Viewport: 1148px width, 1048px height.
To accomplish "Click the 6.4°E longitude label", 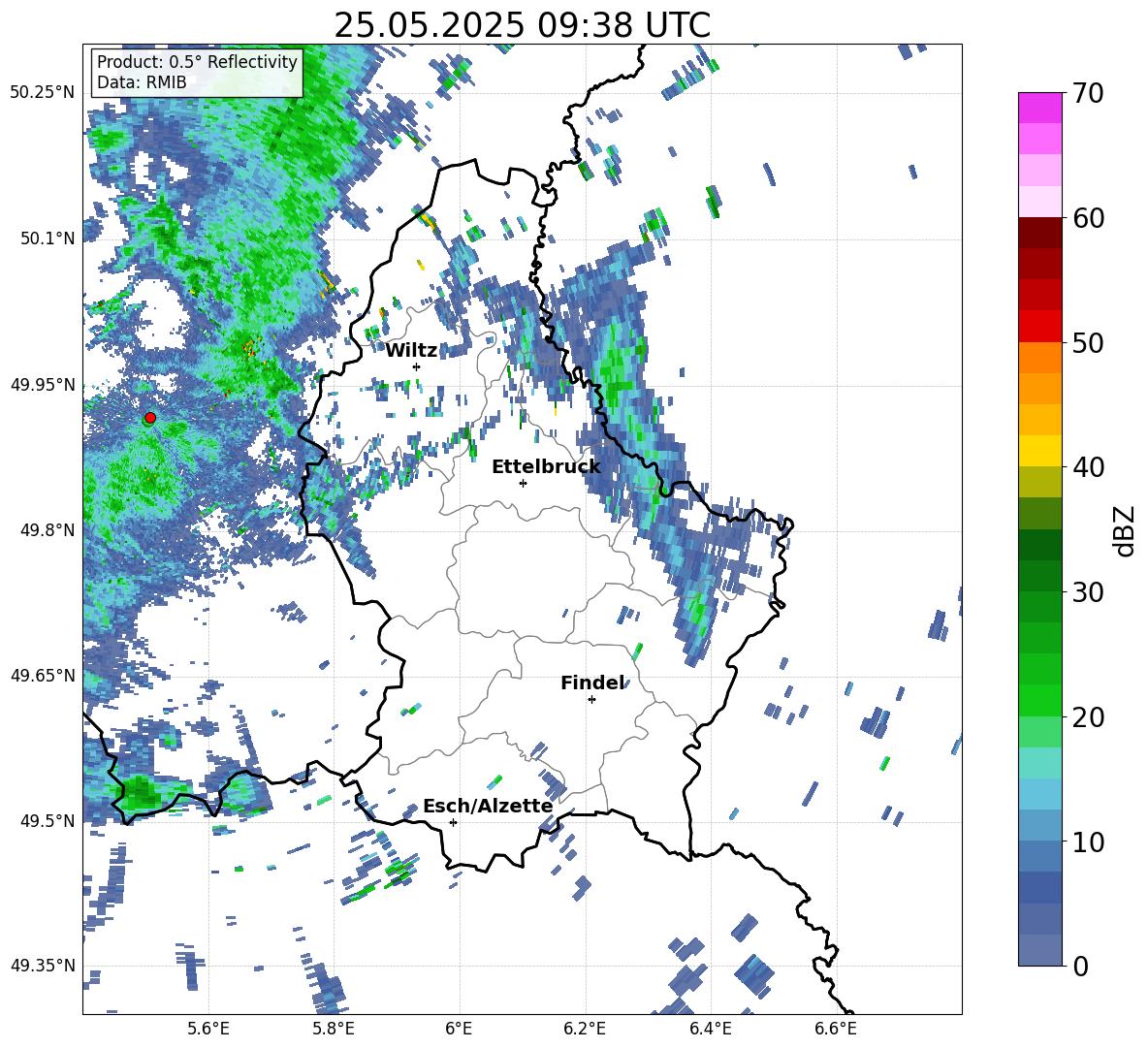I will tap(710, 1029).
